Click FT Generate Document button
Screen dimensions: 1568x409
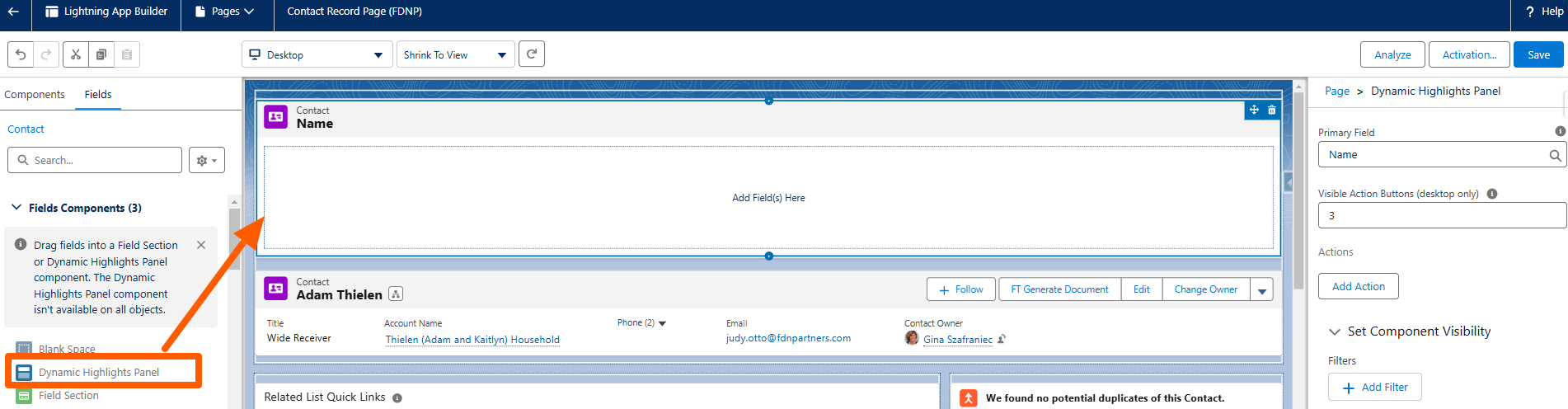[x=1059, y=289]
